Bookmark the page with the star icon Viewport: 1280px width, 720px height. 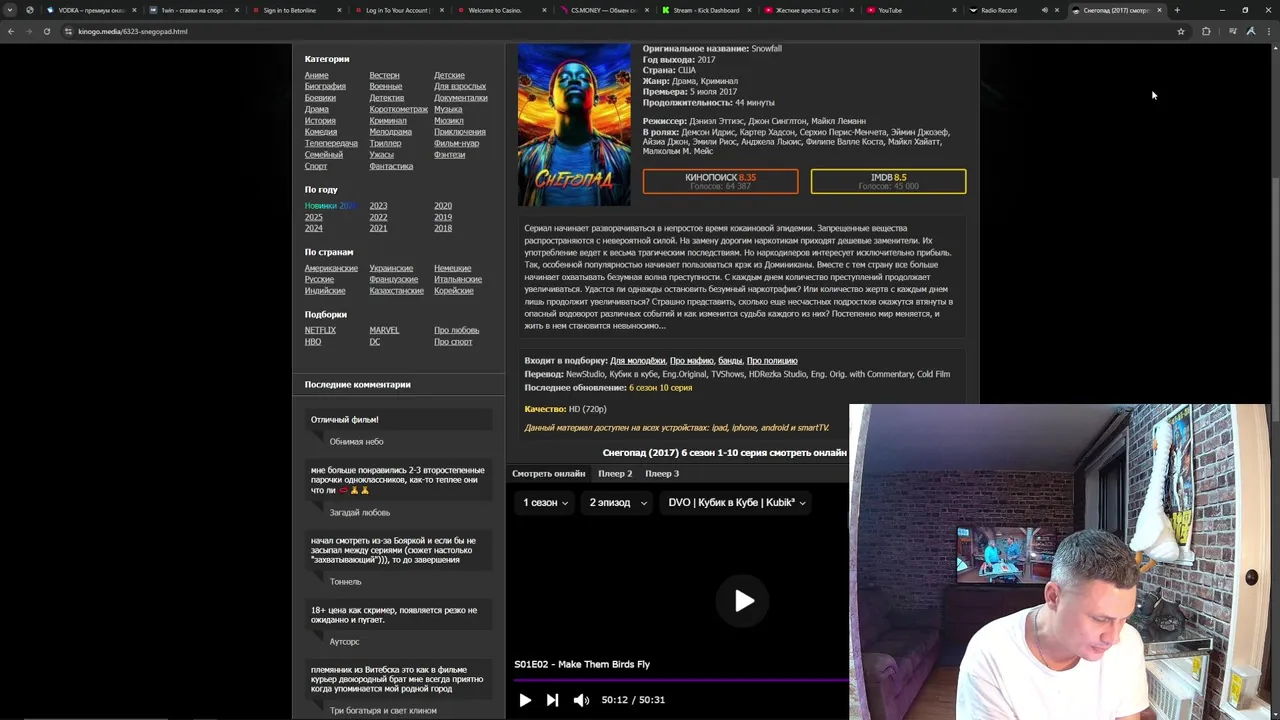pyautogui.click(x=1181, y=31)
